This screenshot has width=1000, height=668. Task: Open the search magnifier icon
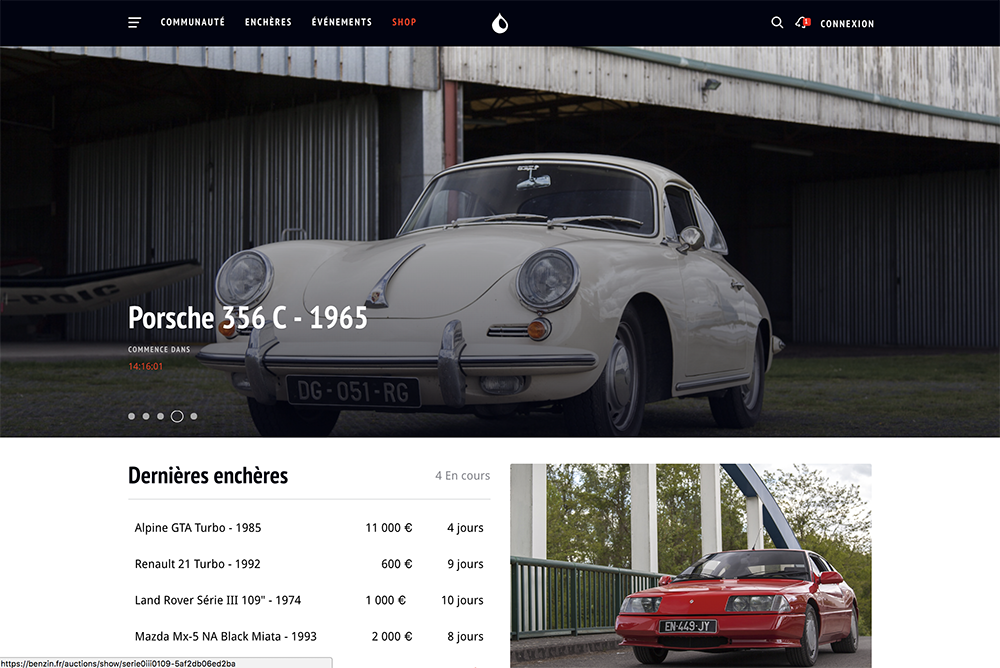coord(777,23)
